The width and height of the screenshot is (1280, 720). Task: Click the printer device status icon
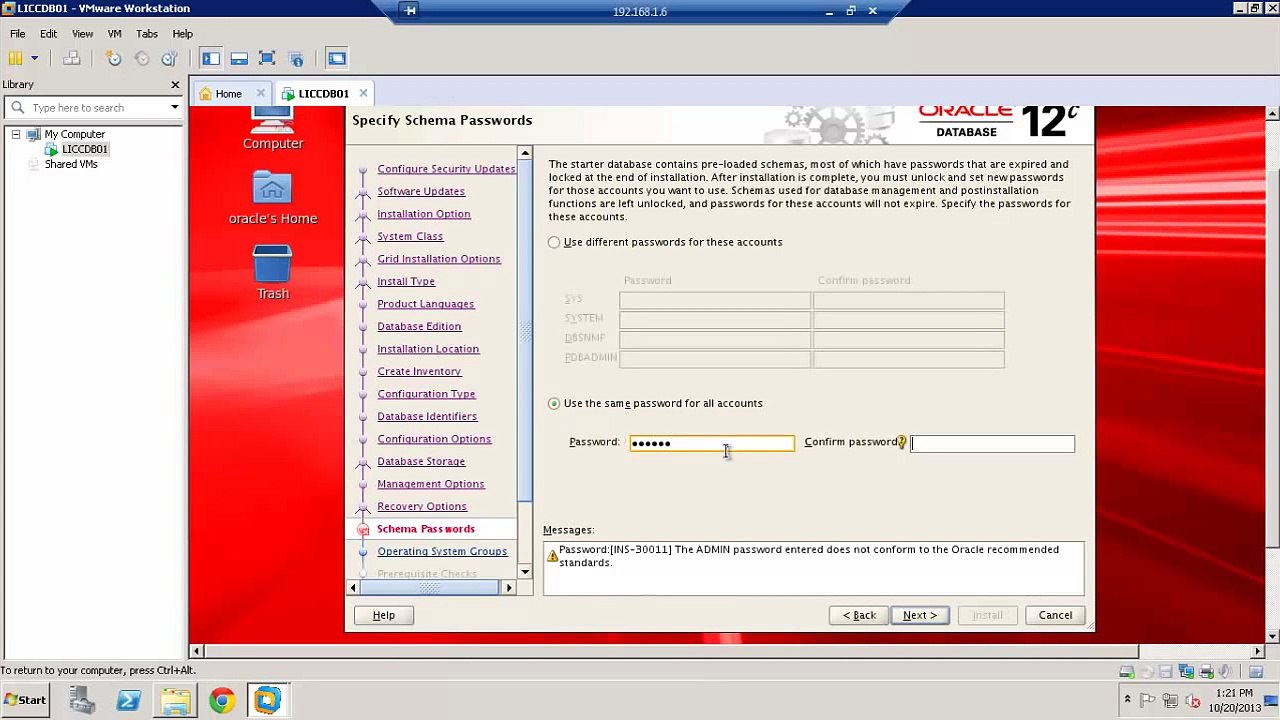(x=1207, y=672)
